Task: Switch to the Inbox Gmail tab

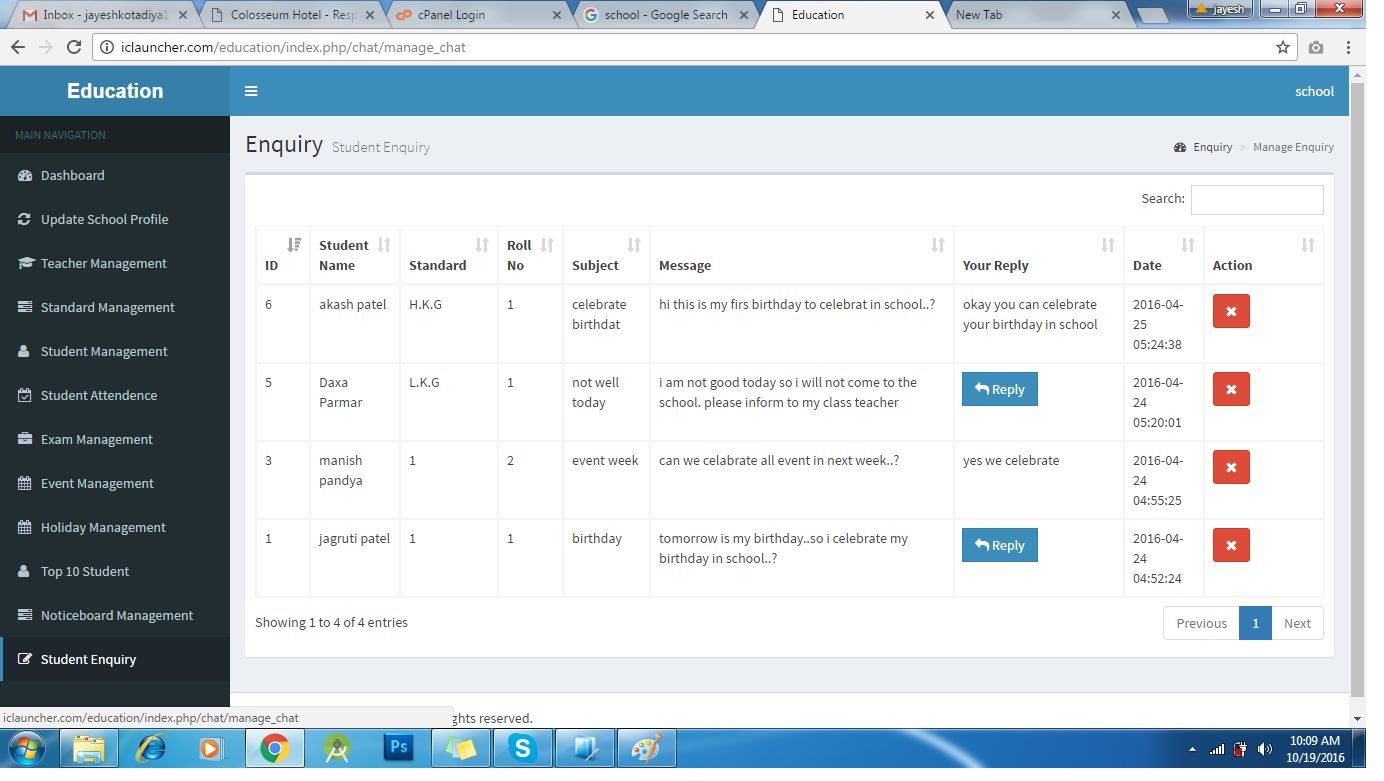Action: tap(105, 15)
